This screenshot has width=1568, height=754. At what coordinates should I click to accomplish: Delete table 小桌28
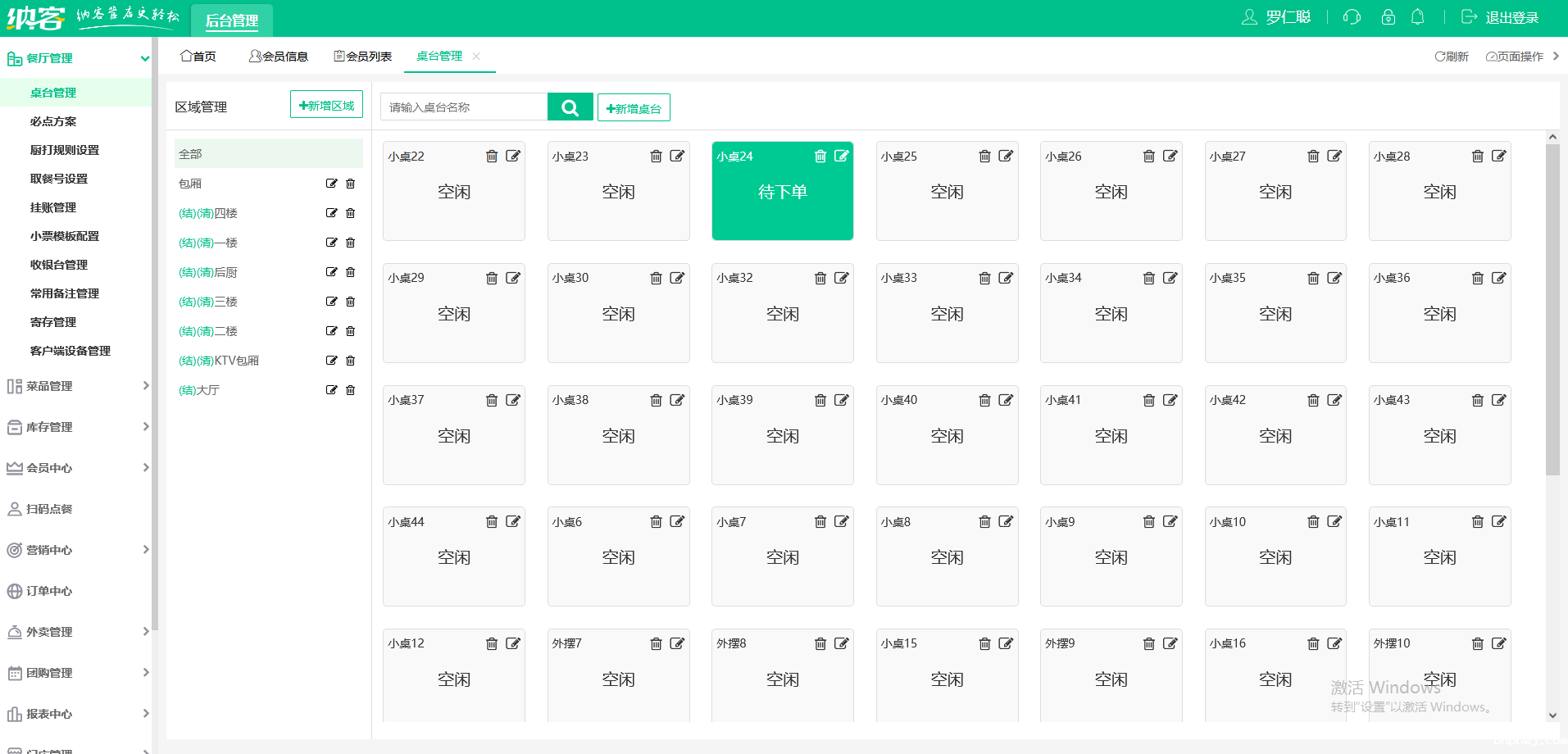coord(1478,157)
